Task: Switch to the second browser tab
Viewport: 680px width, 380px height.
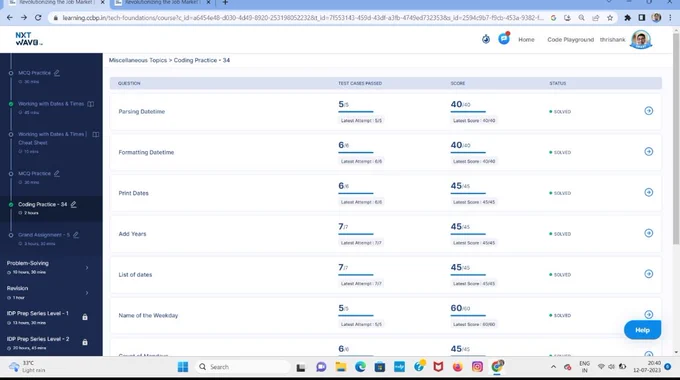Action: tap(163, 3)
